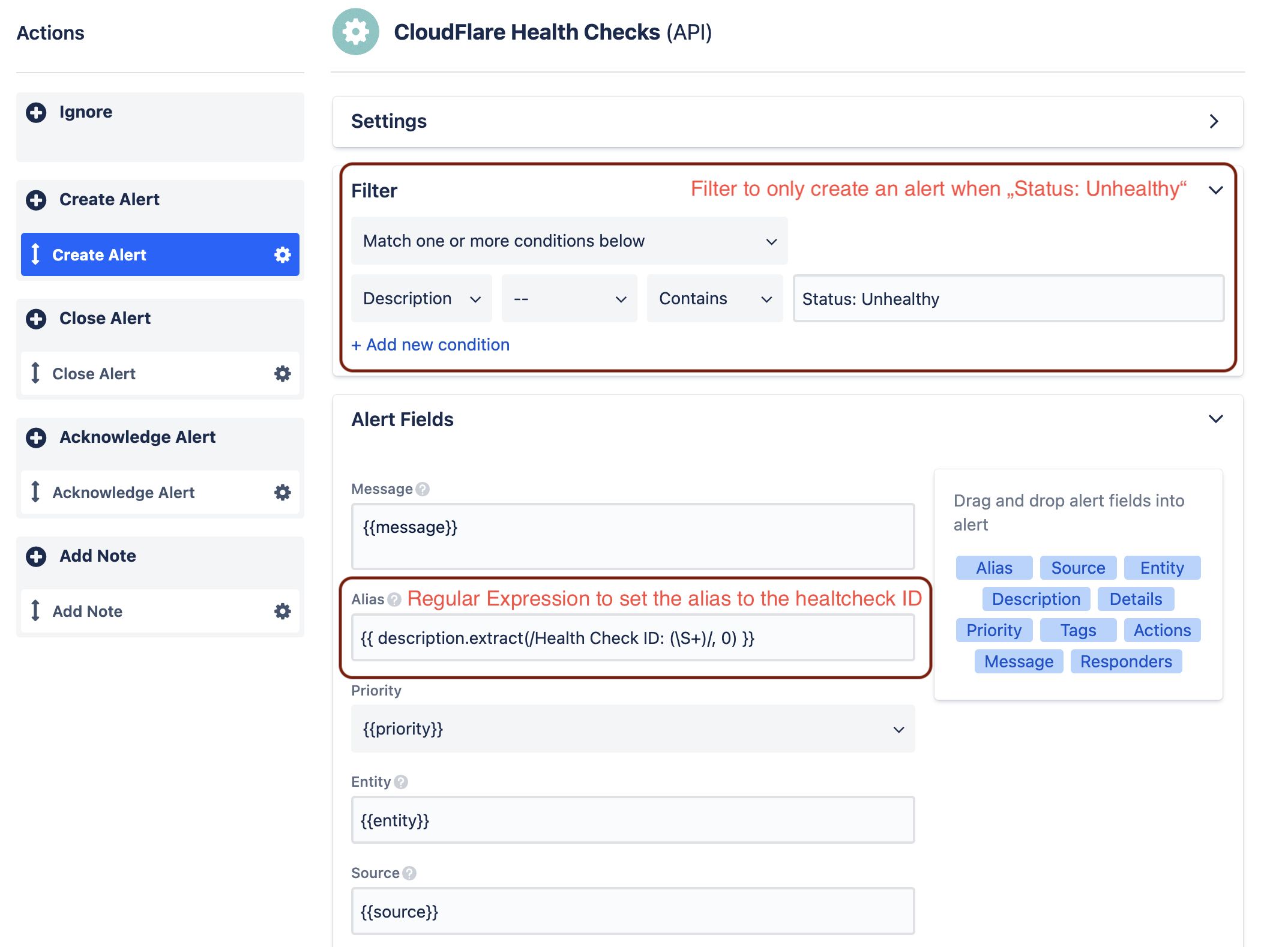
Task: Select the Priority alert field tag
Action: [994, 630]
